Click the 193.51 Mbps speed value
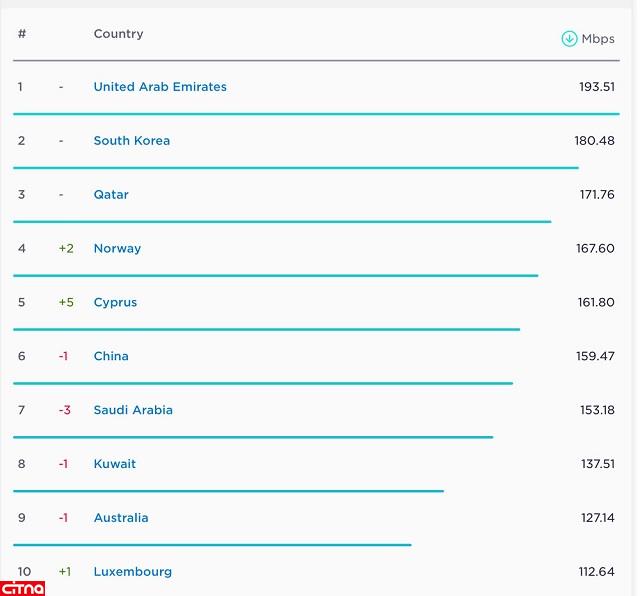This screenshot has height=596, width=640. pos(596,87)
